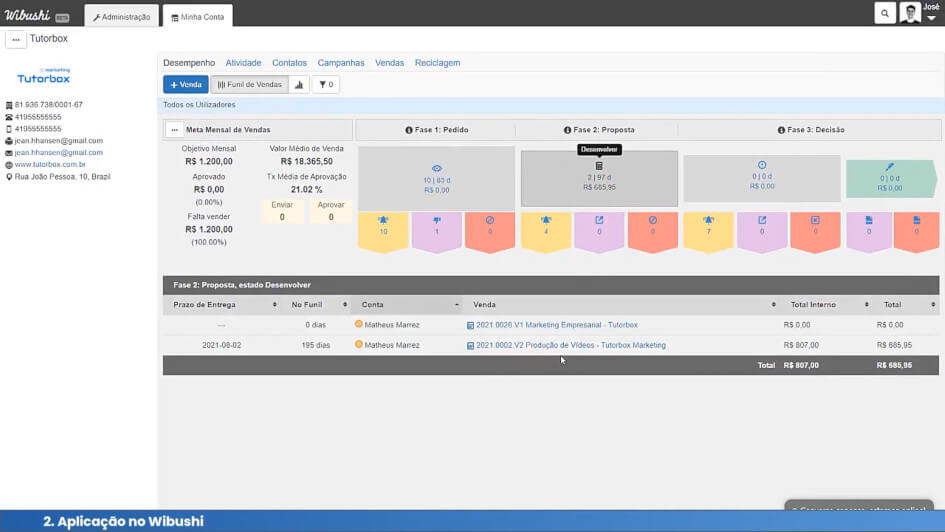Click the Fase 3 yellow bell showing 7

pos(709,231)
